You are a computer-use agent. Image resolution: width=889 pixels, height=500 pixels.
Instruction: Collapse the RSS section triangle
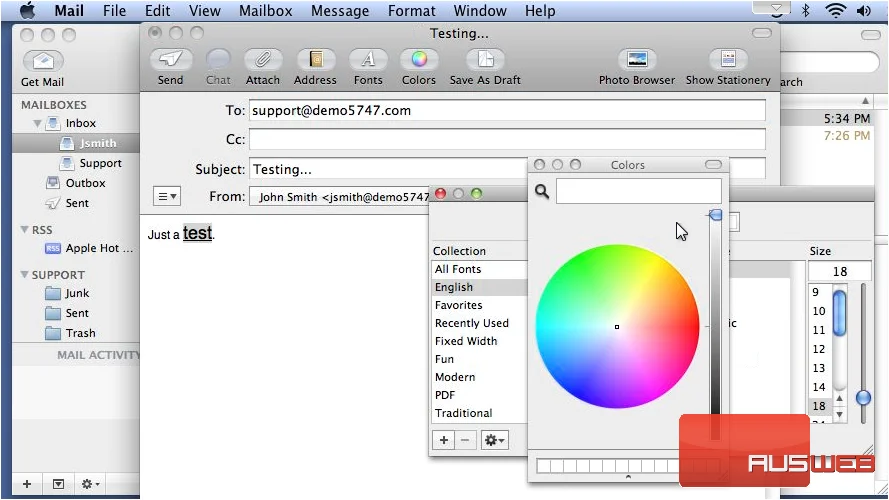tap(24, 230)
